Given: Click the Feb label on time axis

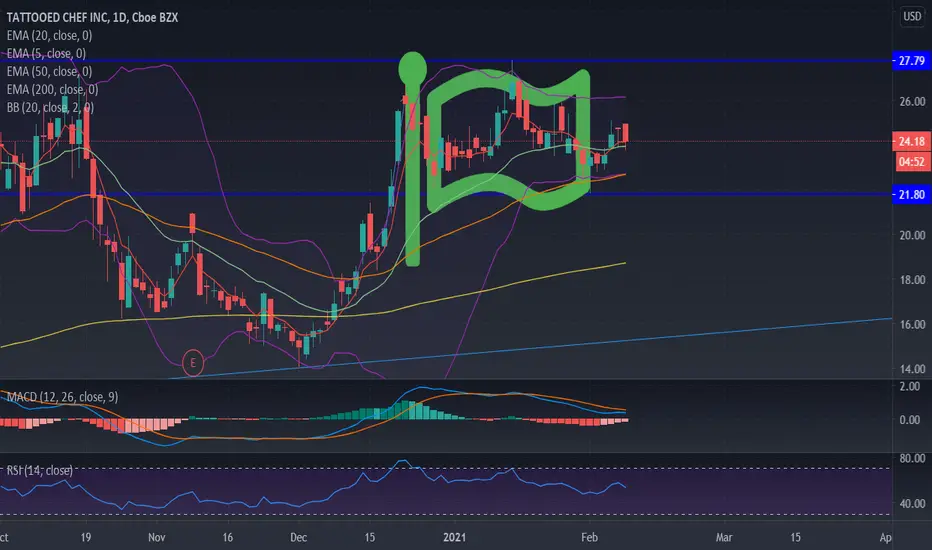Looking at the screenshot, I should (589, 538).
